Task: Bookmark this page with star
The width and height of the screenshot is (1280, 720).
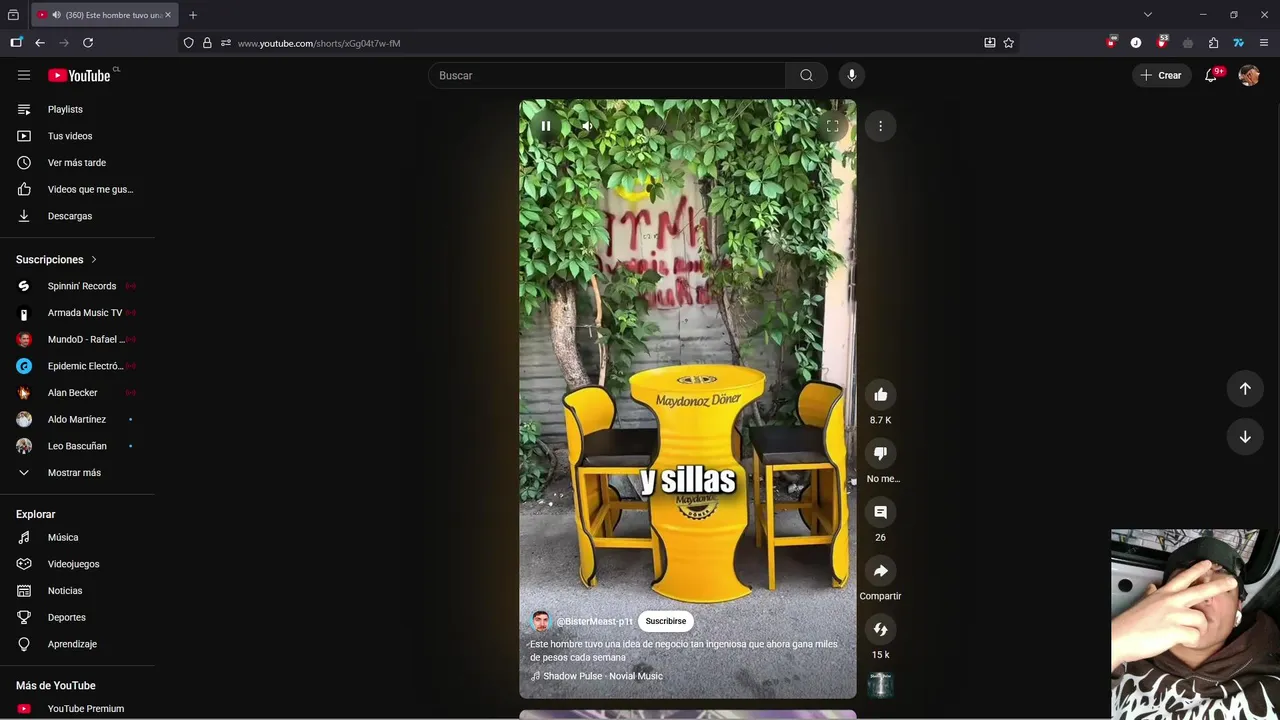Action: click(1009, 43)
